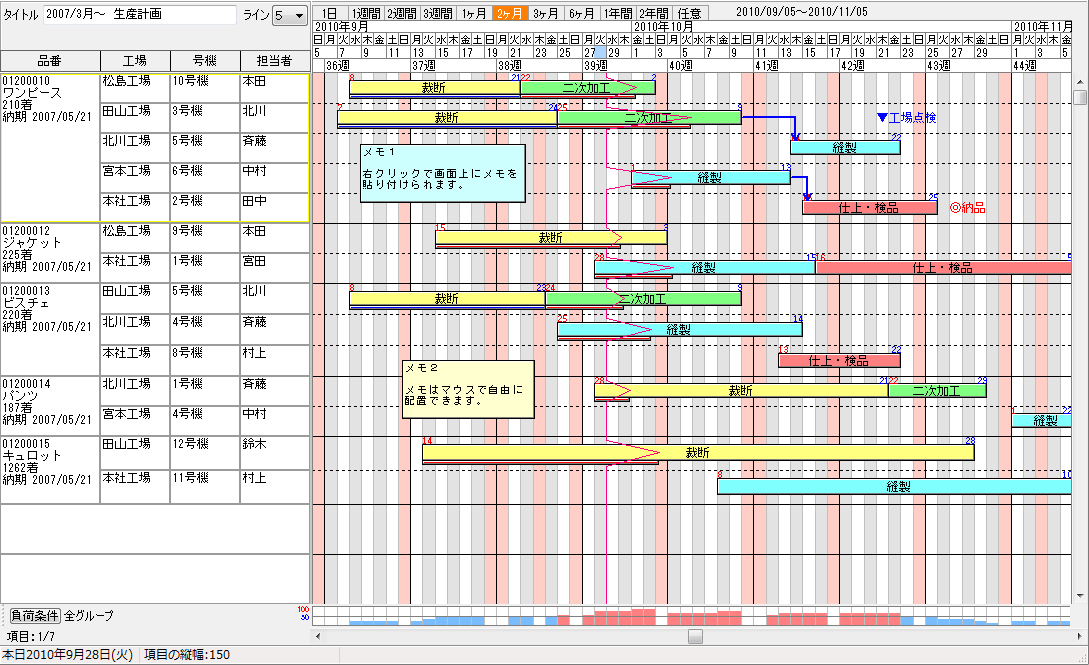
Task: Select the パンツ 二次加工 green bar
Action: (x=936, y=391)
